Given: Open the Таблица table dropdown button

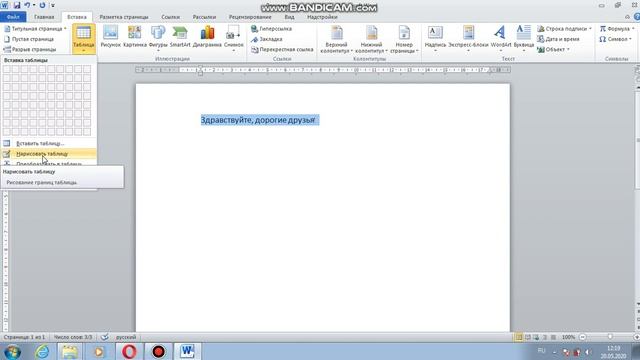Looking at the screenshot, I should pos(84,39).
